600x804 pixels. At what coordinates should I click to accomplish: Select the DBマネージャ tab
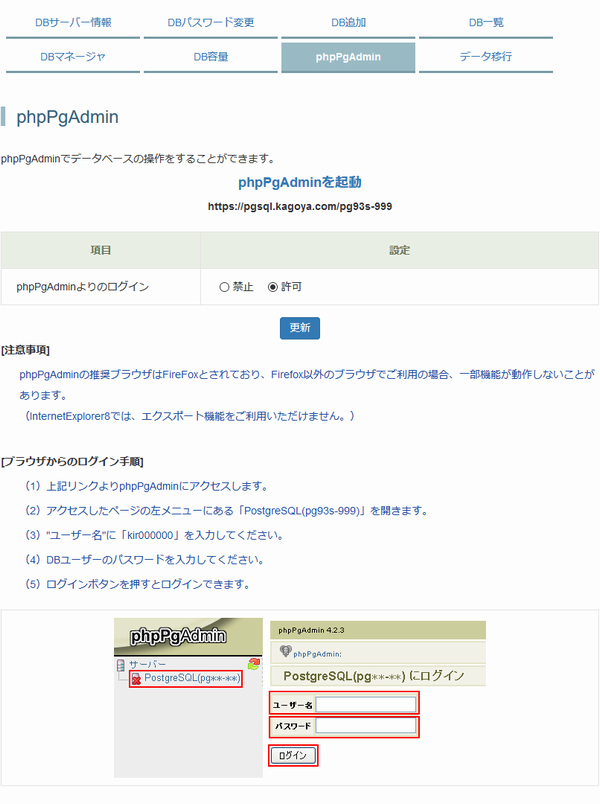[73, 57]
